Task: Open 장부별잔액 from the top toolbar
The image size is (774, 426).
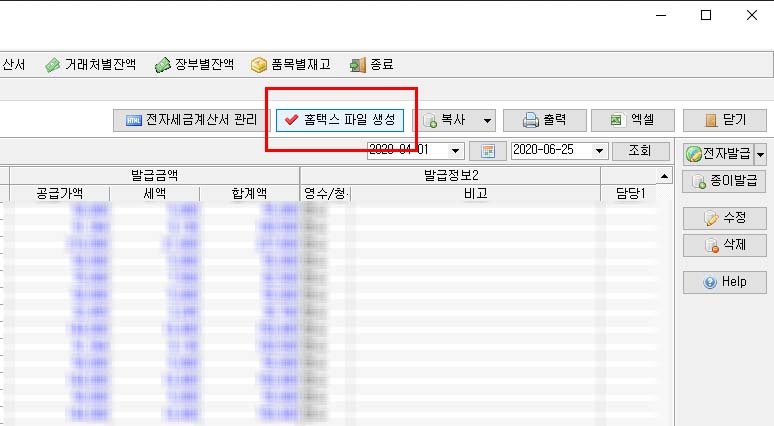Action: coord(194,64)
